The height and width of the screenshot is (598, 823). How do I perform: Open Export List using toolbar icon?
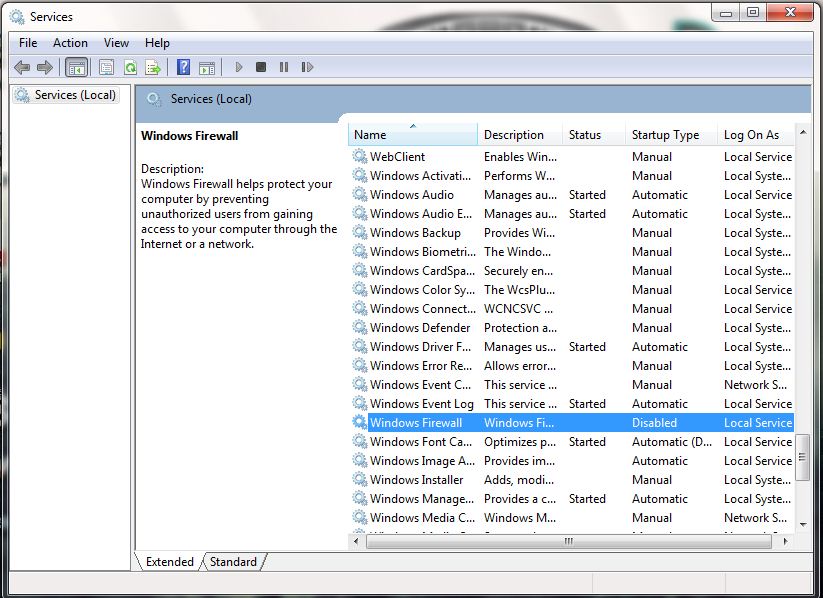click(153, 67)
